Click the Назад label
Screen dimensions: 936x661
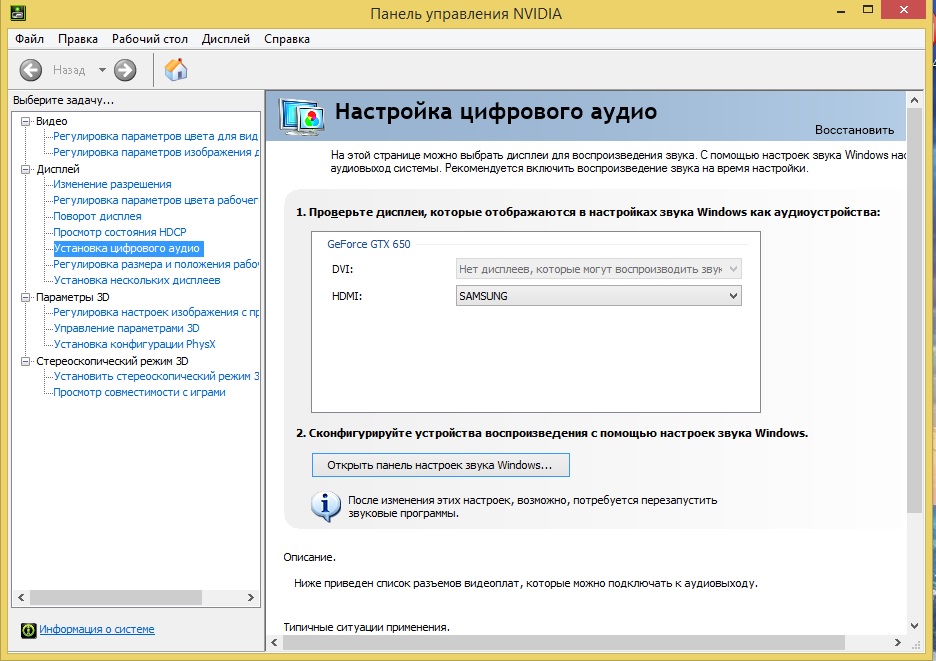click(69, 70)
